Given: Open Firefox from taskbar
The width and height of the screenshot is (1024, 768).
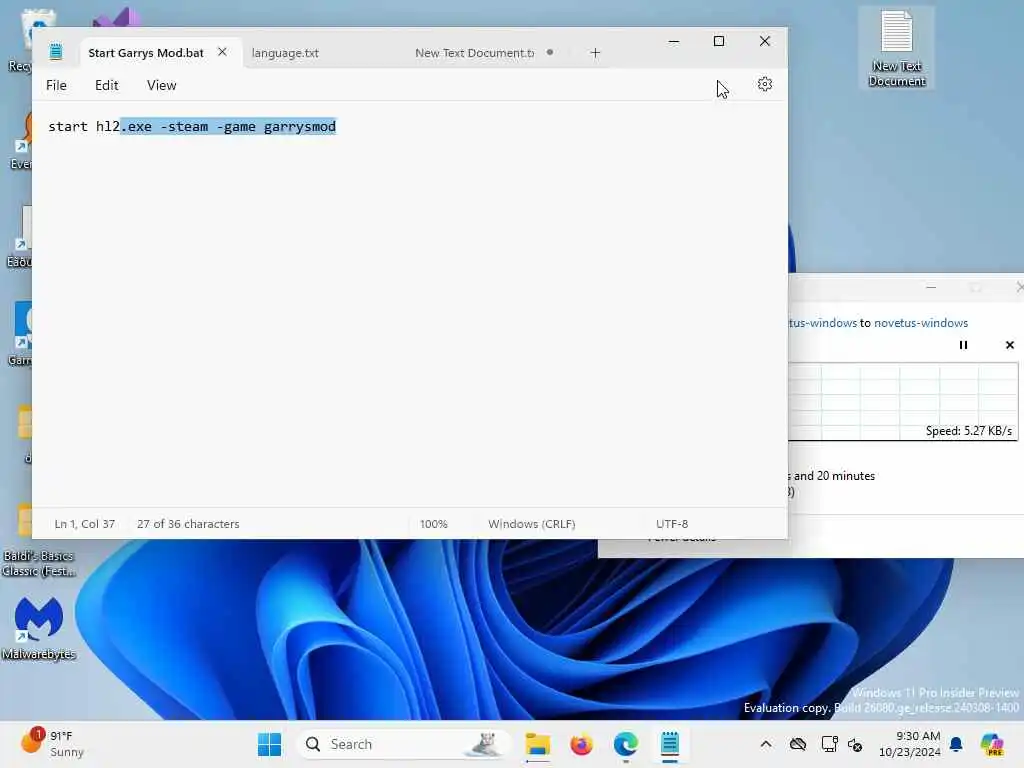Looking at the screenshot, I should [x=581, y=744].
